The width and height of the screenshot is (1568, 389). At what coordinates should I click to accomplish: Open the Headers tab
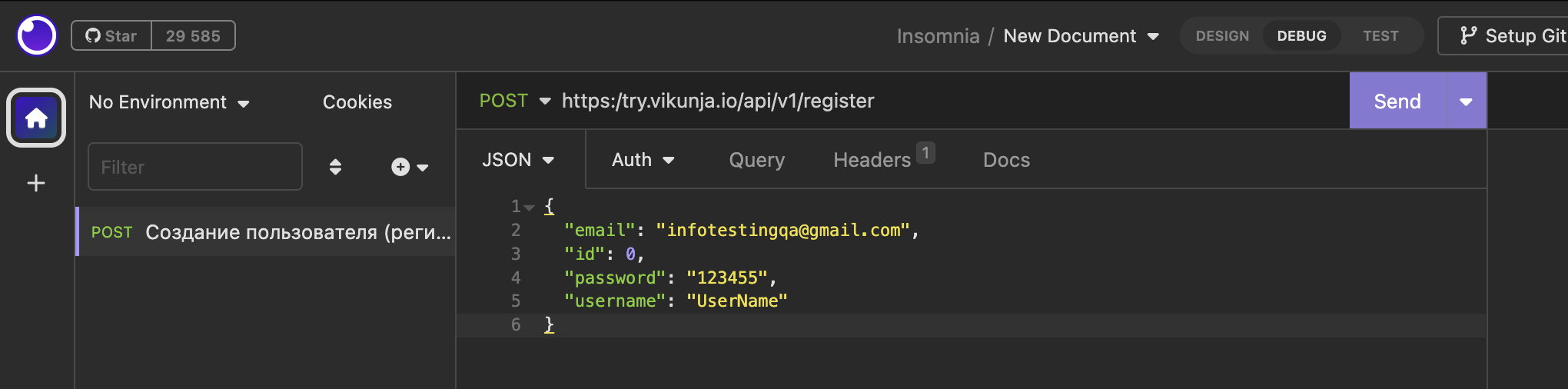coord(872,160)
